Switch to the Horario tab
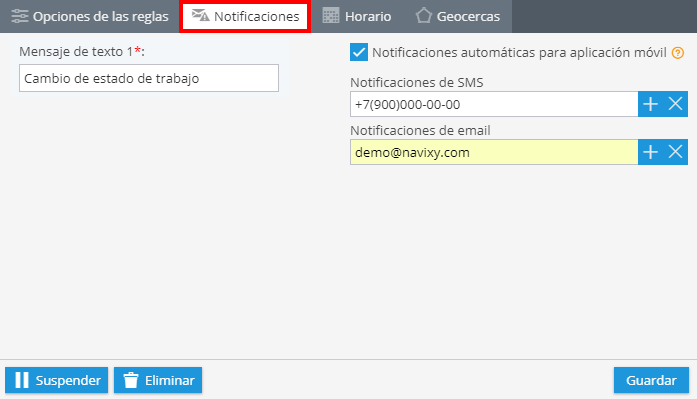Viewport: 697px width, 399px height. click(357, 16)
